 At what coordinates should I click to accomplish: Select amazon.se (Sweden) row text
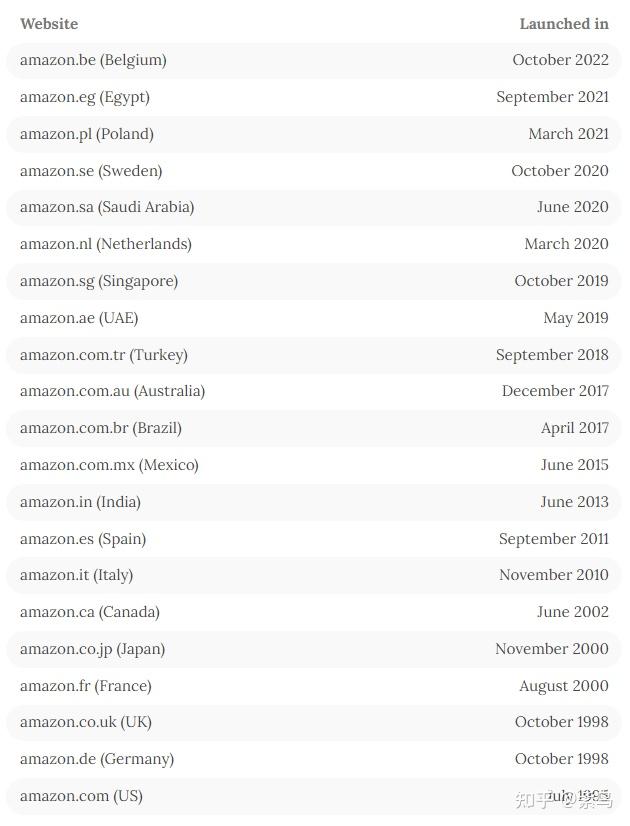(90, 171)
